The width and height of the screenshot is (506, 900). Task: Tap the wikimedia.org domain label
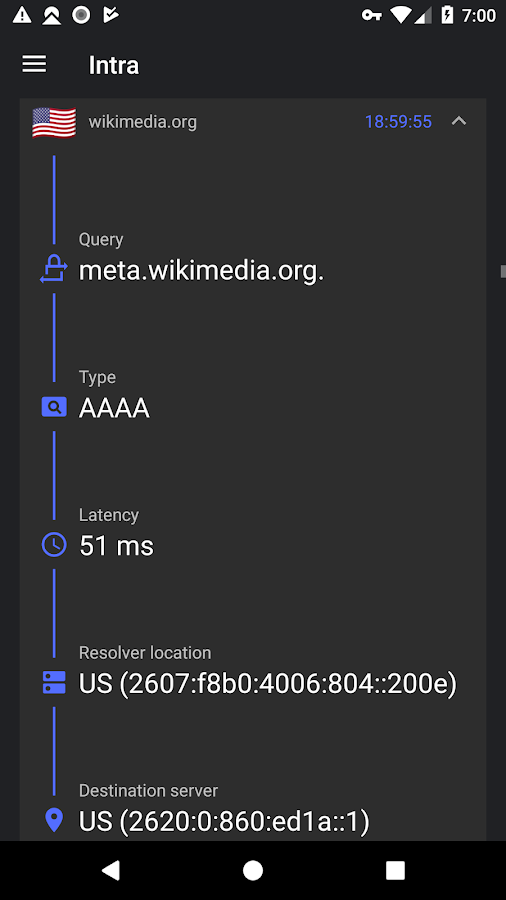point(142,122)
